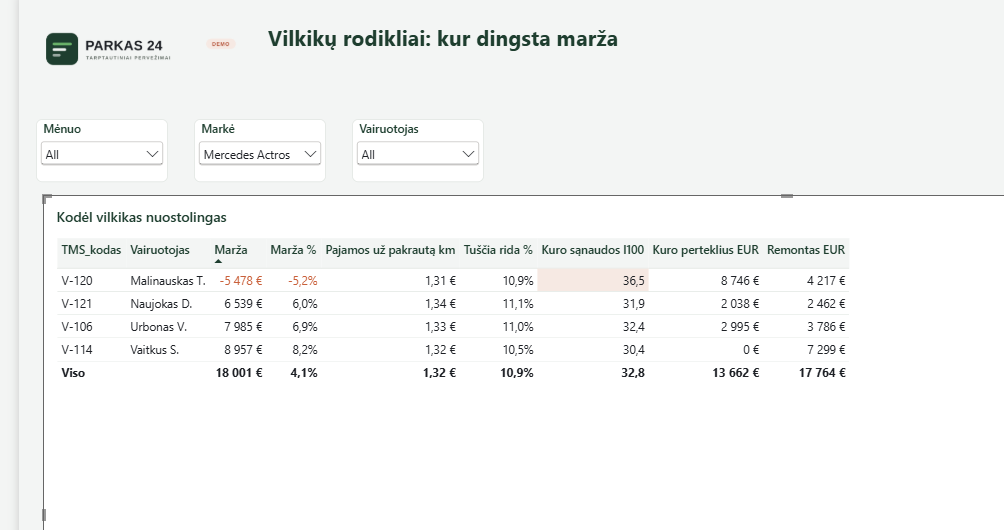1004x530 pixels.
Task: Click the table title Kodėl vilkikas nuostolingas
Action: (142, 217)
